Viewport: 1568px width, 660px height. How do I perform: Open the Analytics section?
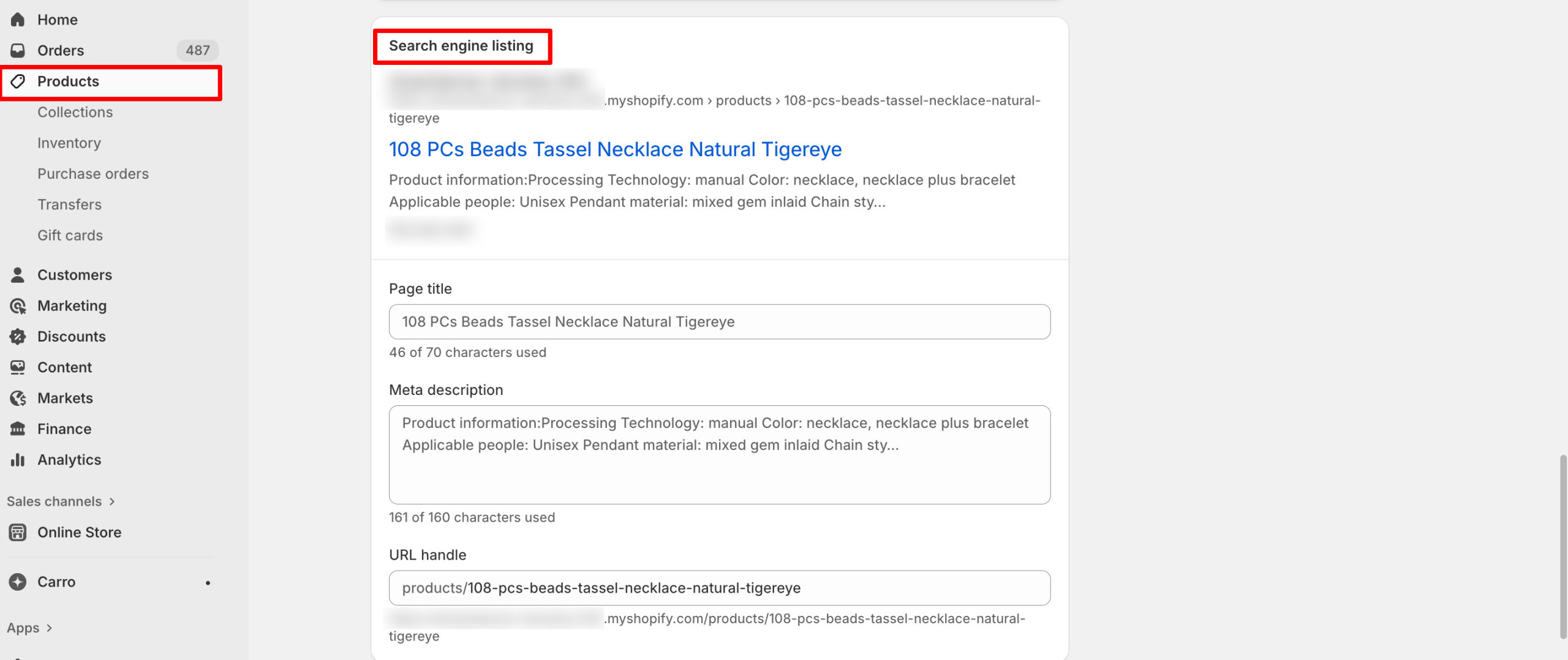pos(69,459)
